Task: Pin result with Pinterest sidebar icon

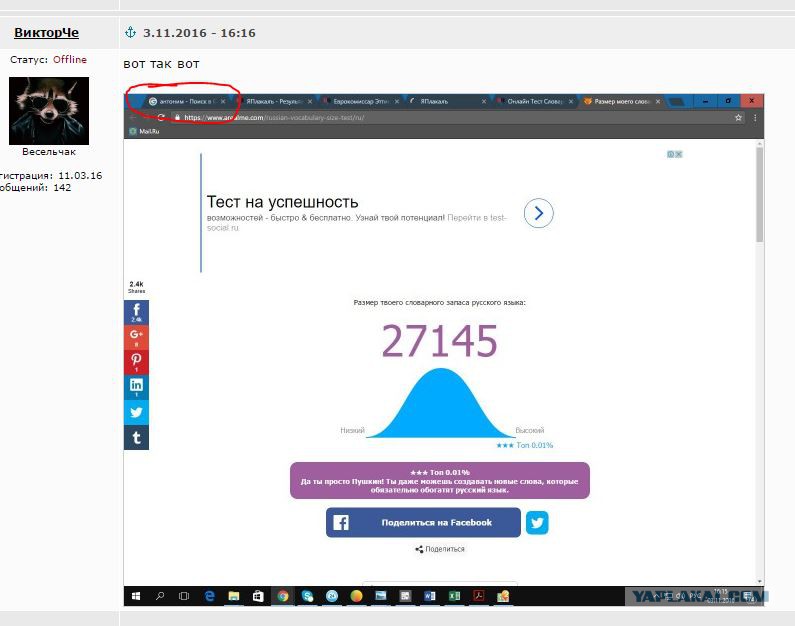Action: tap(136, 362)
